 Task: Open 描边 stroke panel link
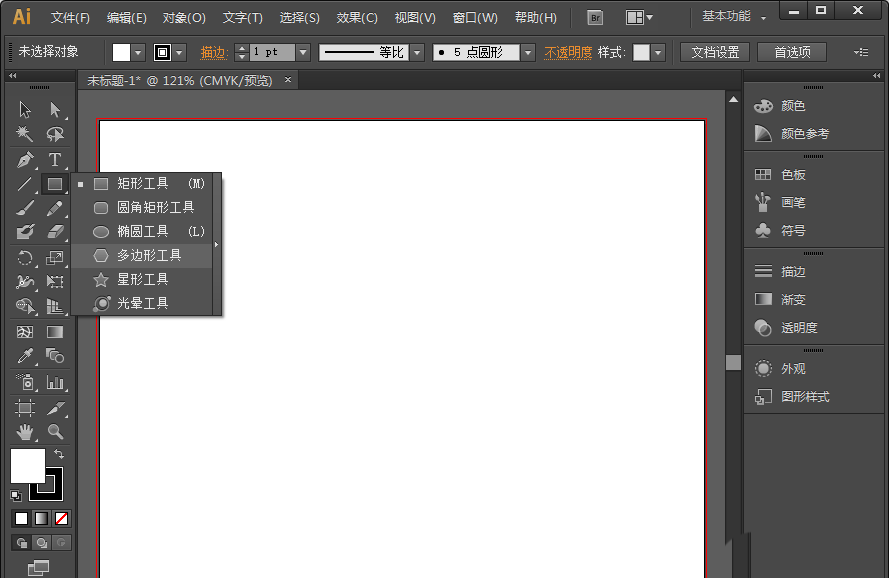(214, 53)
